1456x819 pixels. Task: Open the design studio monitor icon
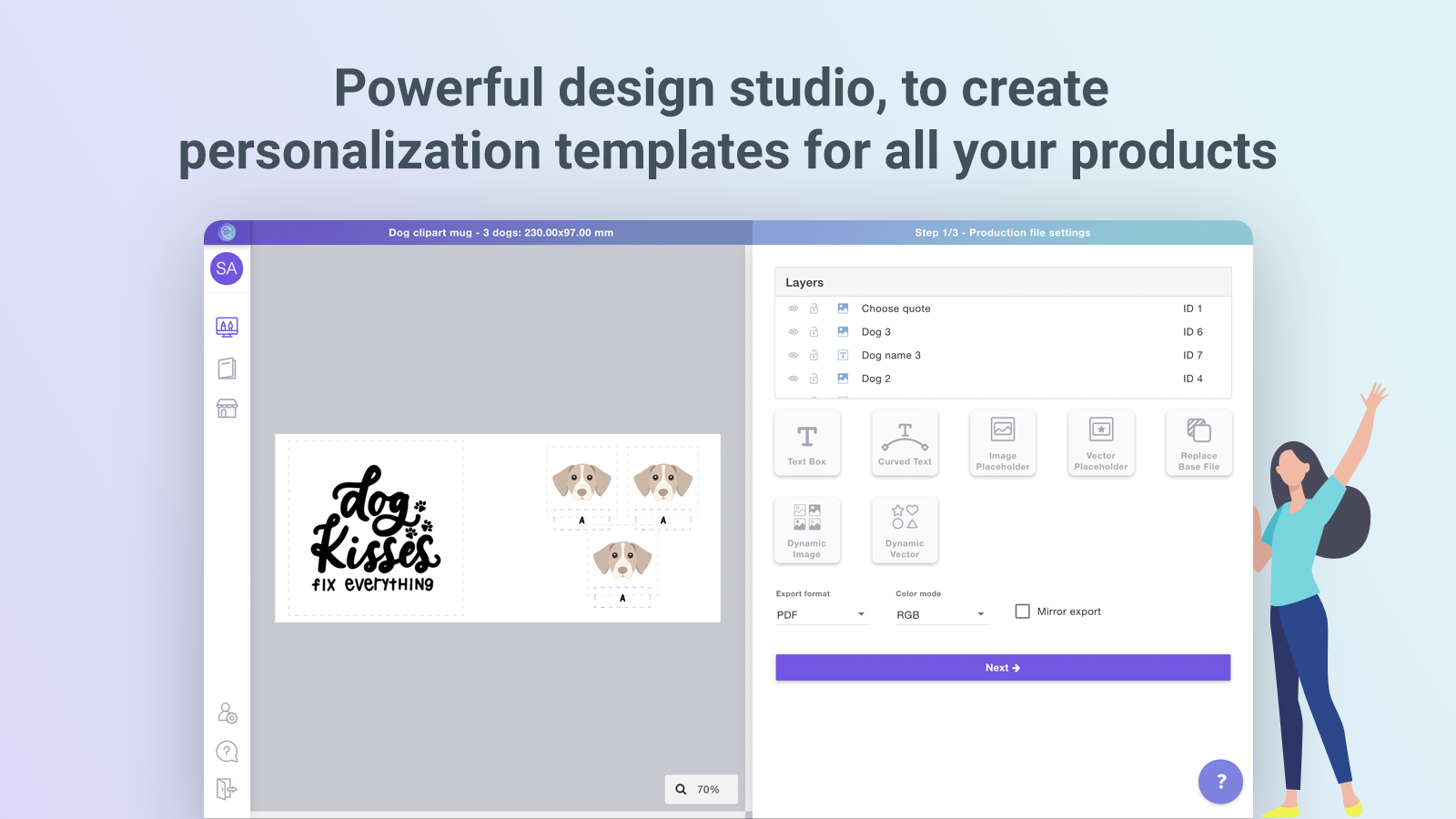(226, 326)
